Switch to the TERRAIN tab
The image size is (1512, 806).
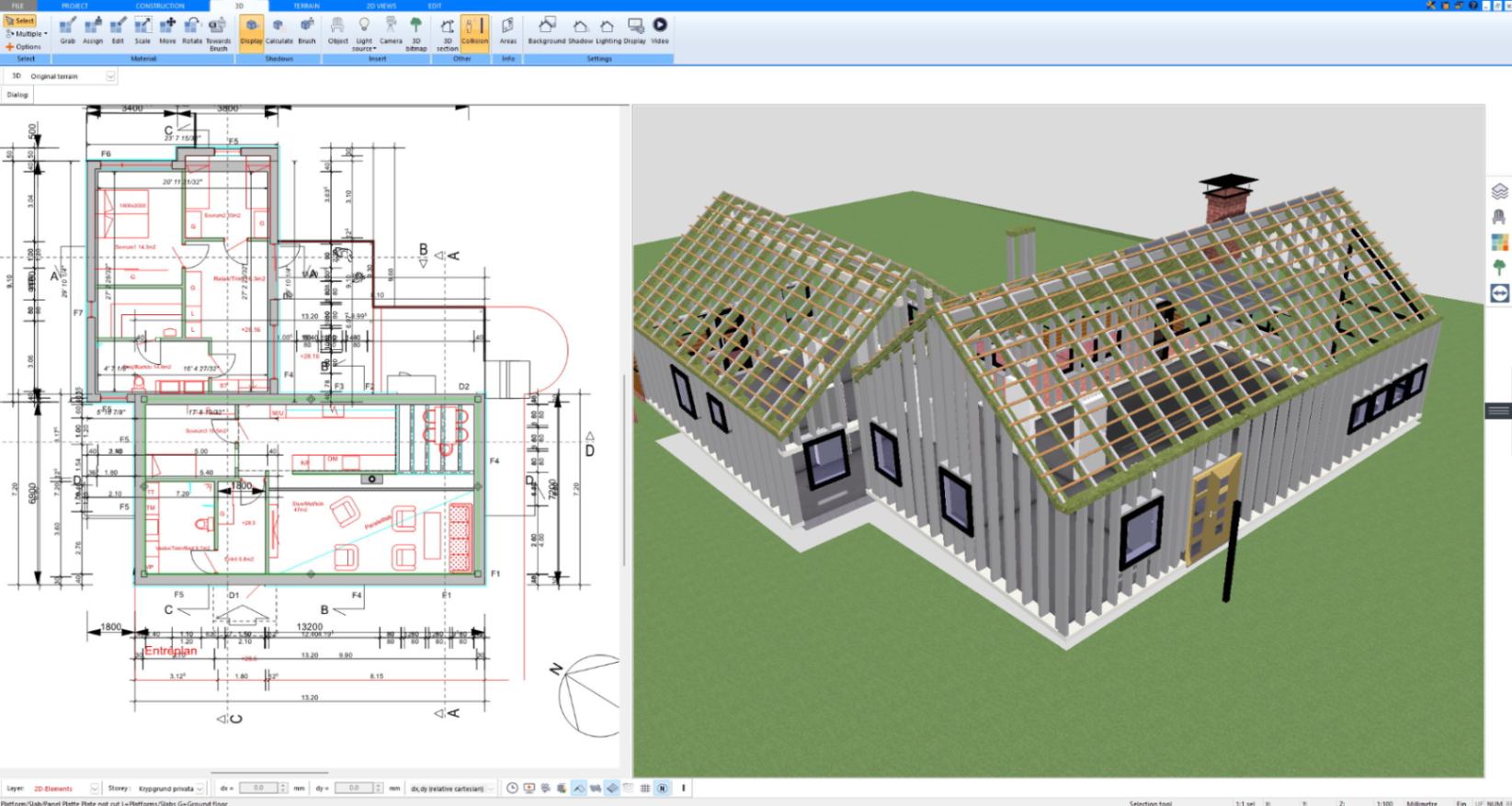pos(306,6)
